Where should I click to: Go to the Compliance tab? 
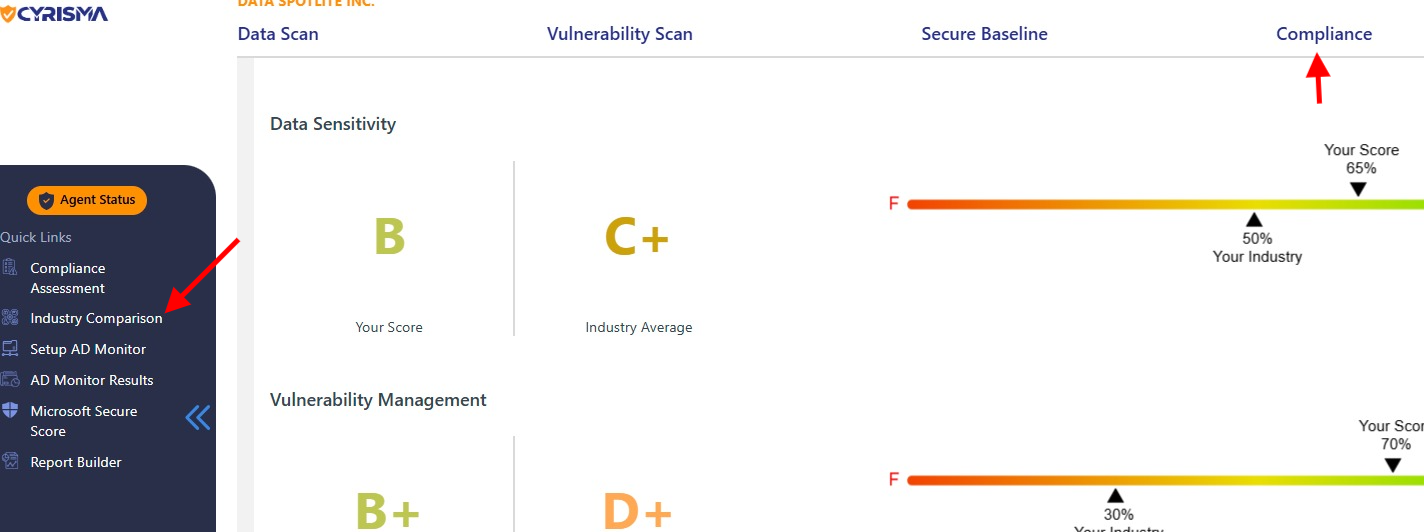coord(1323,34)
